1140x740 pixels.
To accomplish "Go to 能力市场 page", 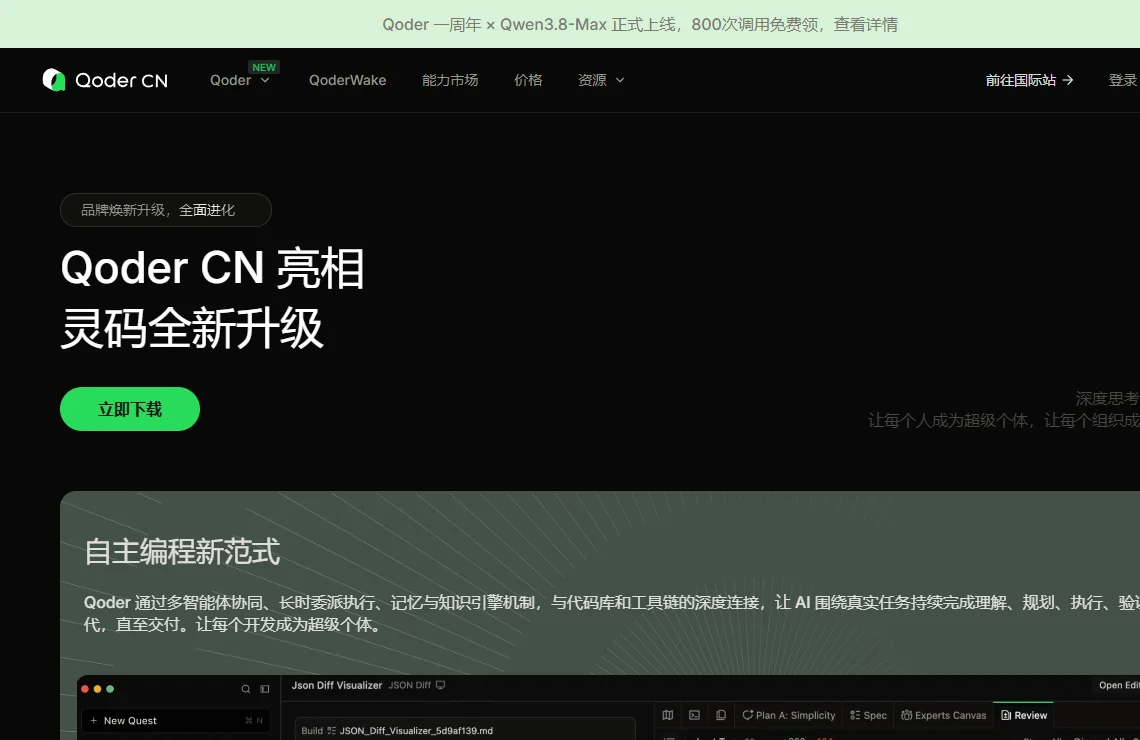I will (x=450, y=80).
